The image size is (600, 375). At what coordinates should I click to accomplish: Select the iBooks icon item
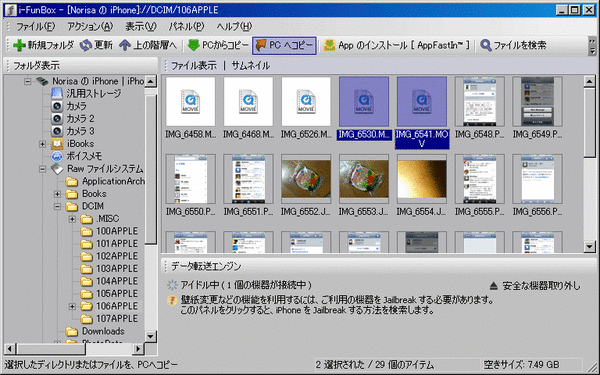pyautogui.click(x=72, y=144)
